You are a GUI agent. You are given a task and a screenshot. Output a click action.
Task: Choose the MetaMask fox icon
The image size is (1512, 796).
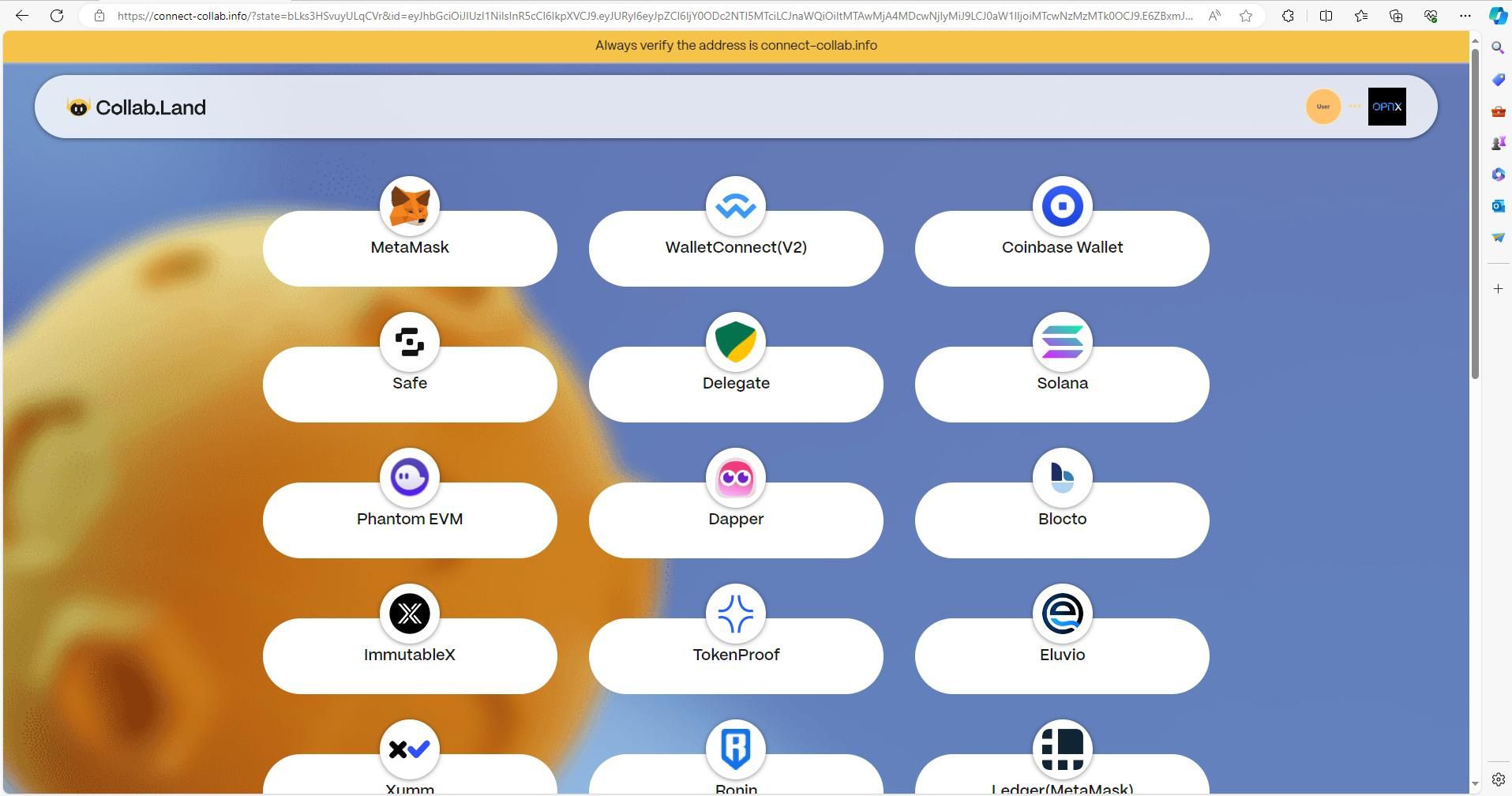(x=410, y=206)
